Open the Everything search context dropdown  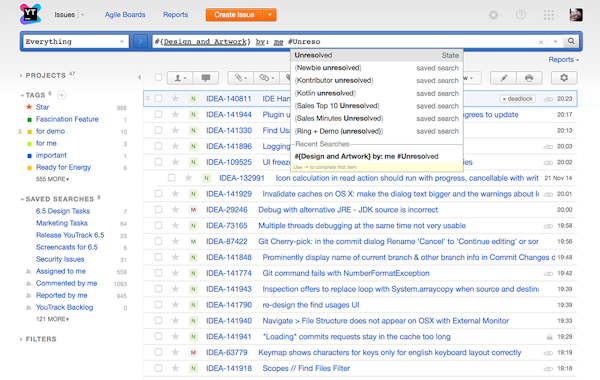pyautogui.click(x=75, y=41)
